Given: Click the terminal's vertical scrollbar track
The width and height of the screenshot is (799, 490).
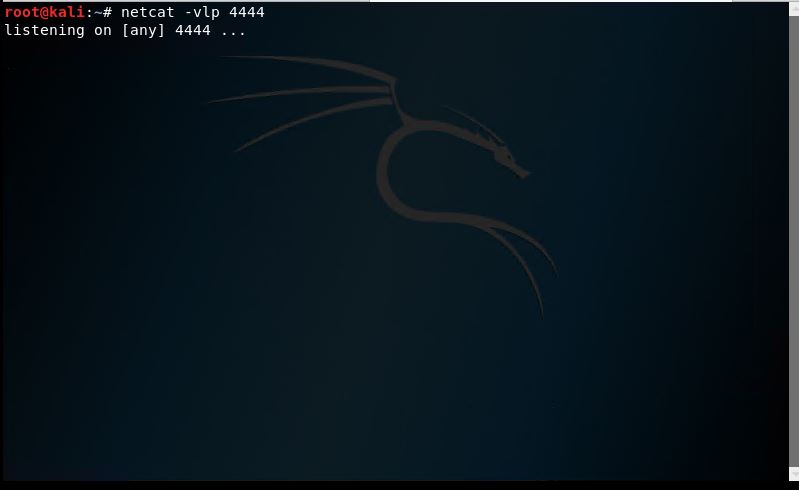Looking at the screenshot, I should (x=794, y=240).
